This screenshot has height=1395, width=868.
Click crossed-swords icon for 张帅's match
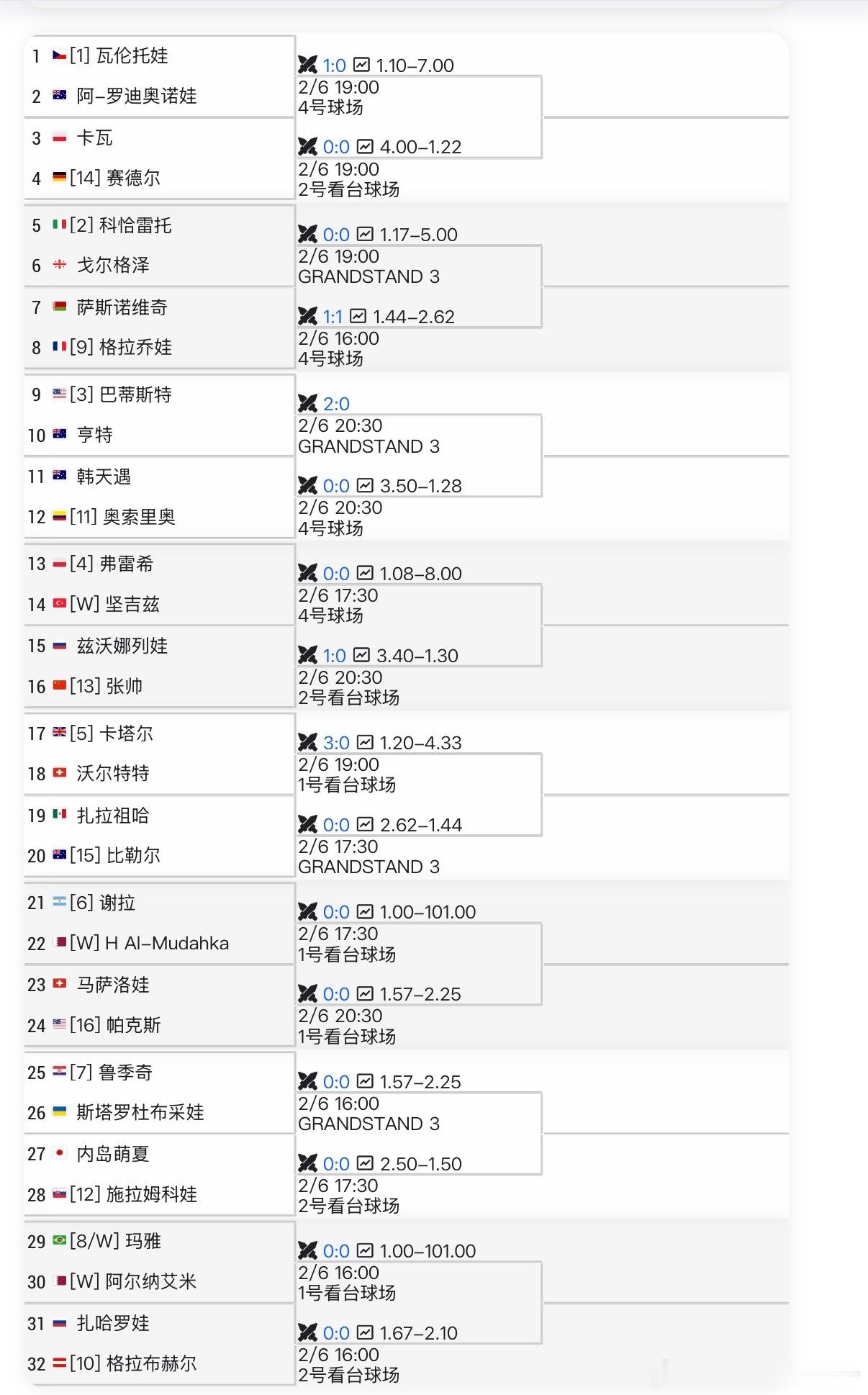[x=308, y=655]
